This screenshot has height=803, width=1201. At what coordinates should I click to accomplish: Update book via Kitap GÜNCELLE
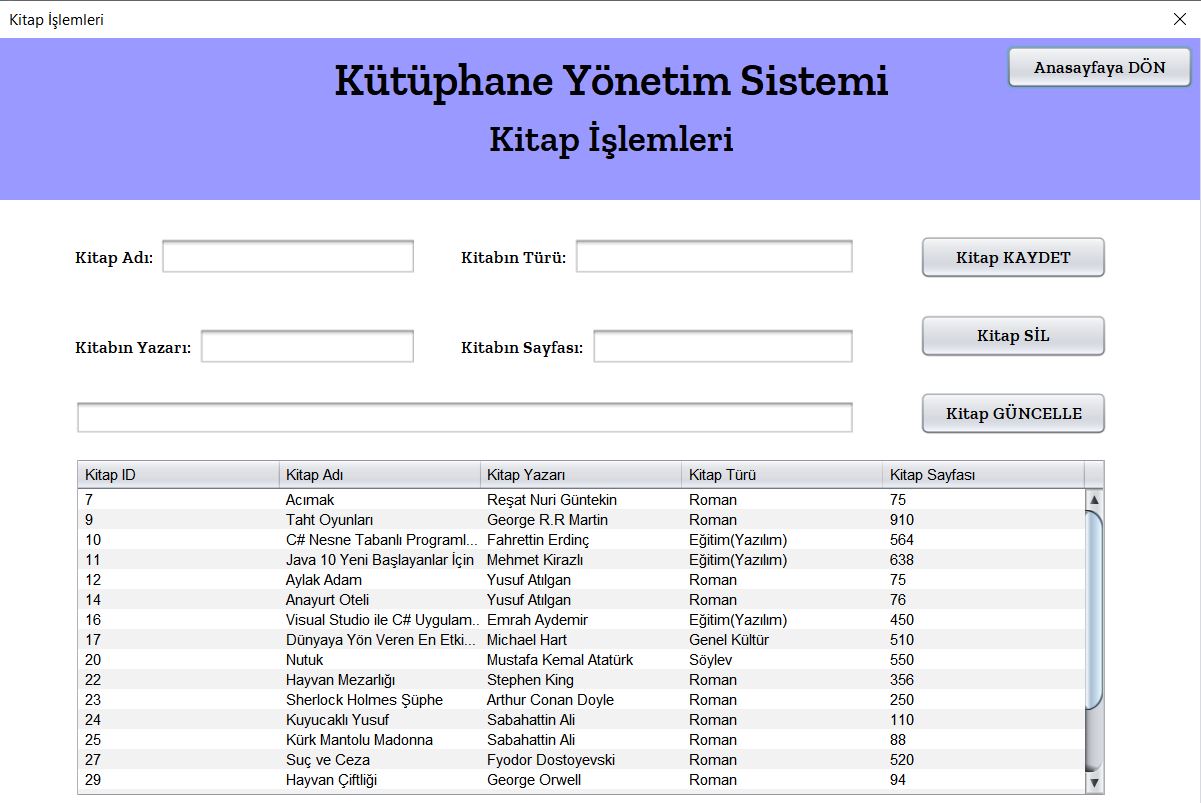tap(1013, 413)
